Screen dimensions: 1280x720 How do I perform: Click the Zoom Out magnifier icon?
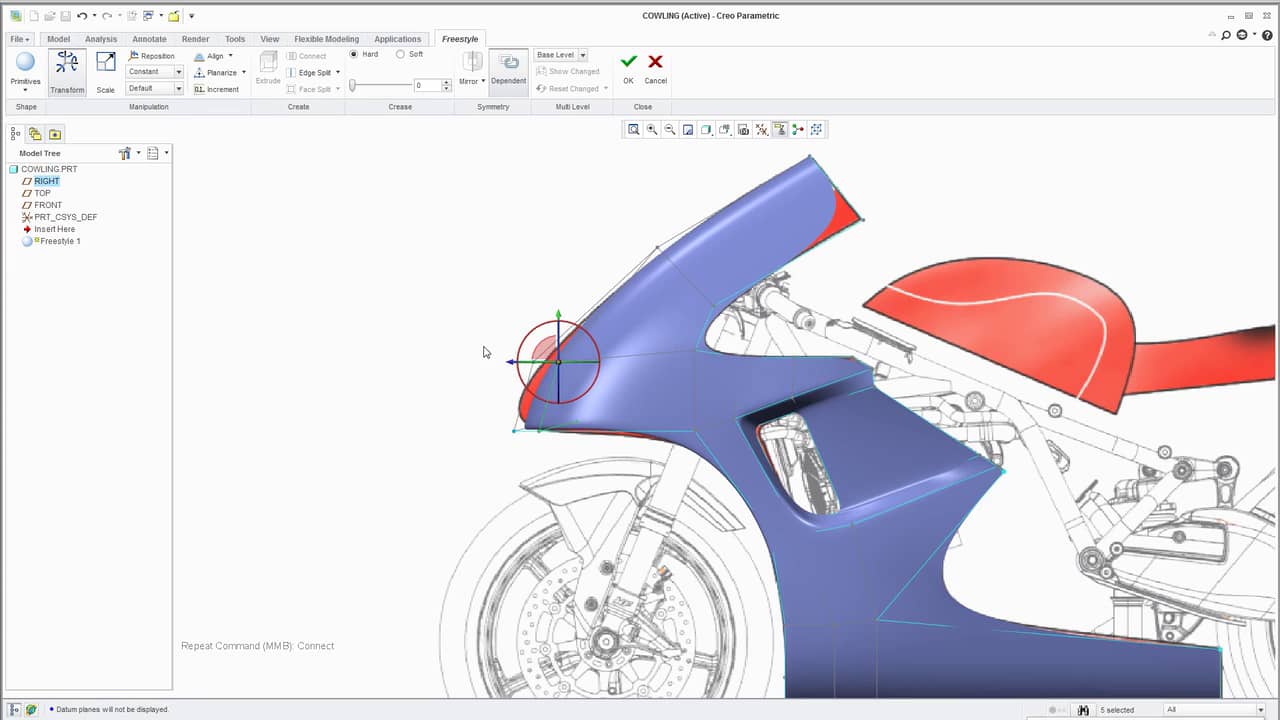point(670,130)
